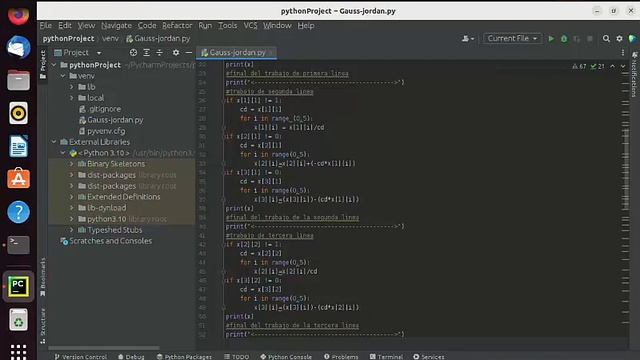
Task: Expand lib-dynload folder
Action: click(72, 208)
